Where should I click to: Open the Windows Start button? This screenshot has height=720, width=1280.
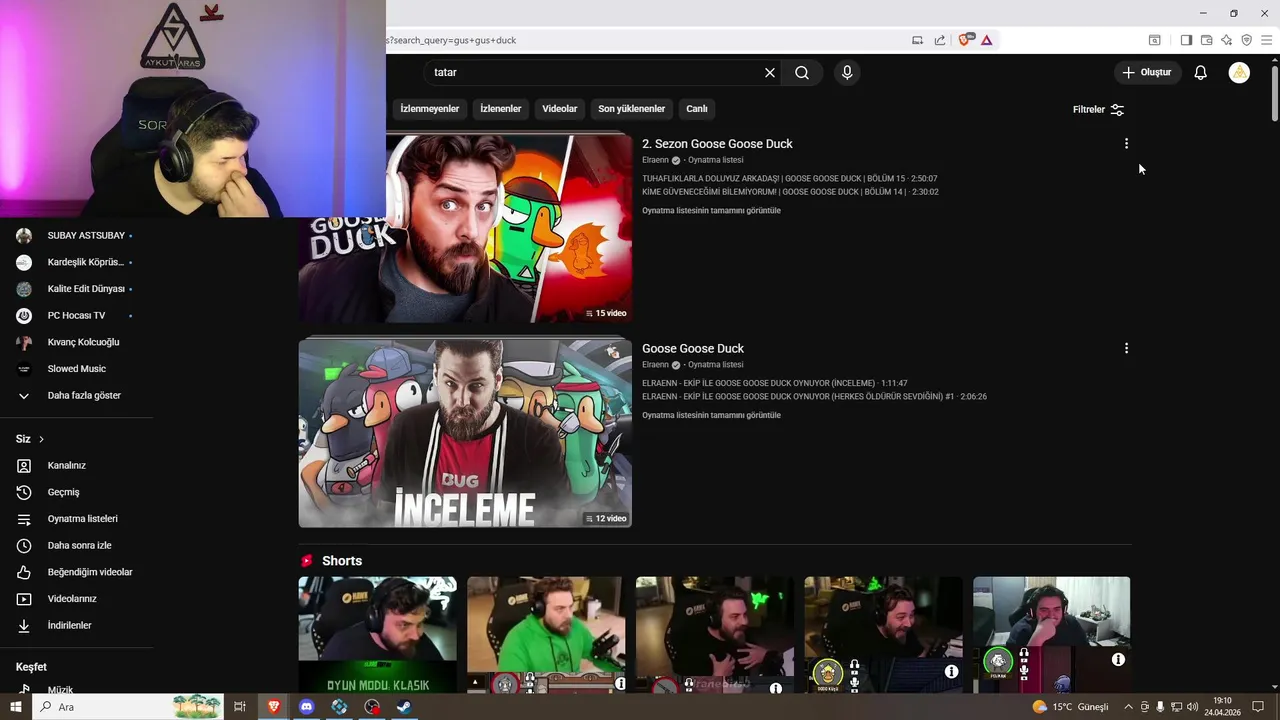tap(16, 707)
